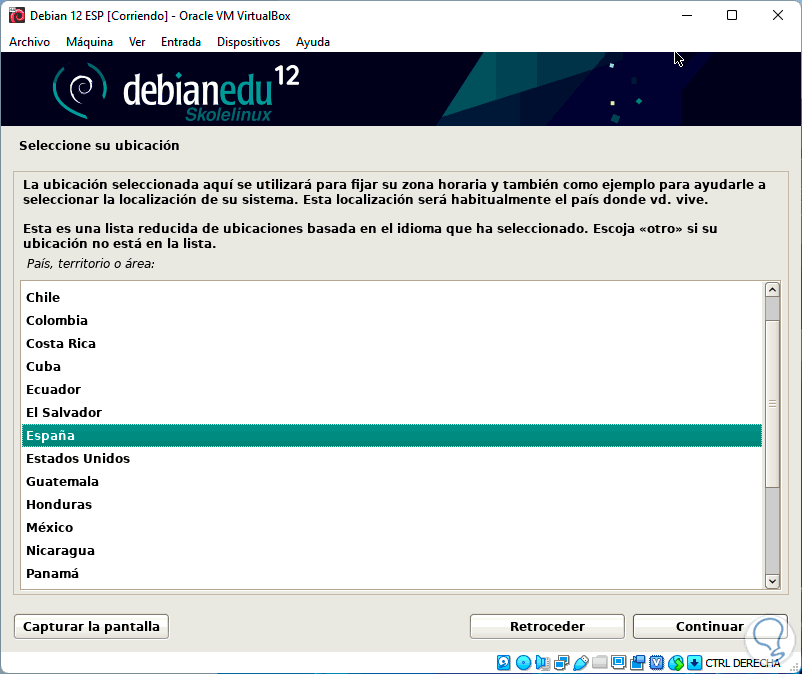Click the recording status icon
Screen dimensions: 802x674
click(637, 663)
